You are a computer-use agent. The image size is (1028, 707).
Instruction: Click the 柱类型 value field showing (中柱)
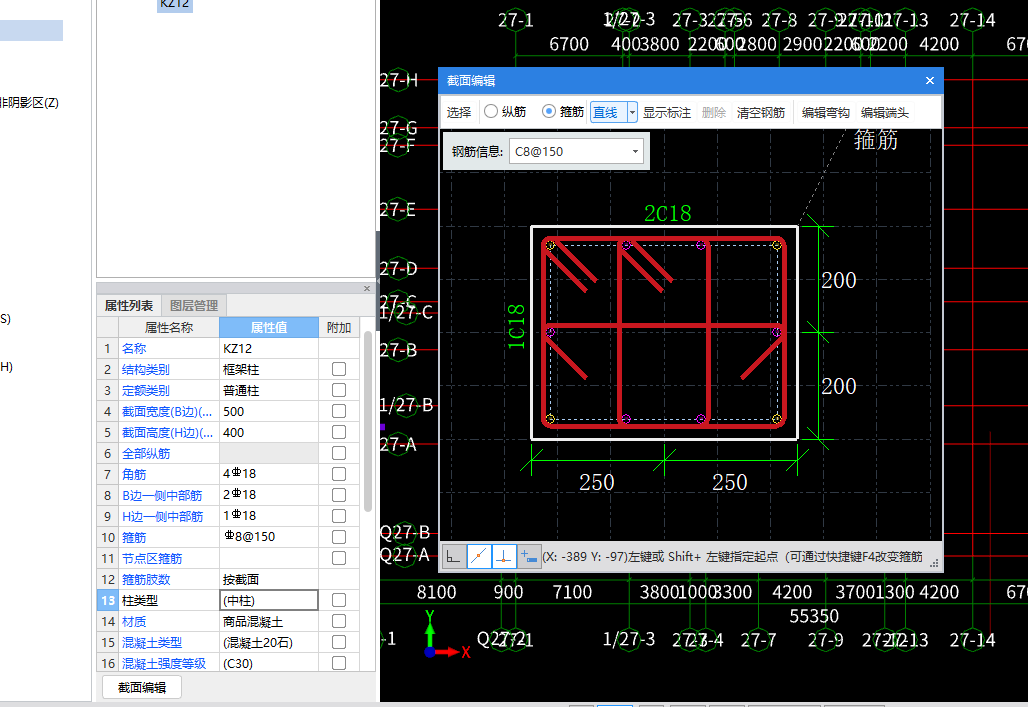tap(269, 600)
